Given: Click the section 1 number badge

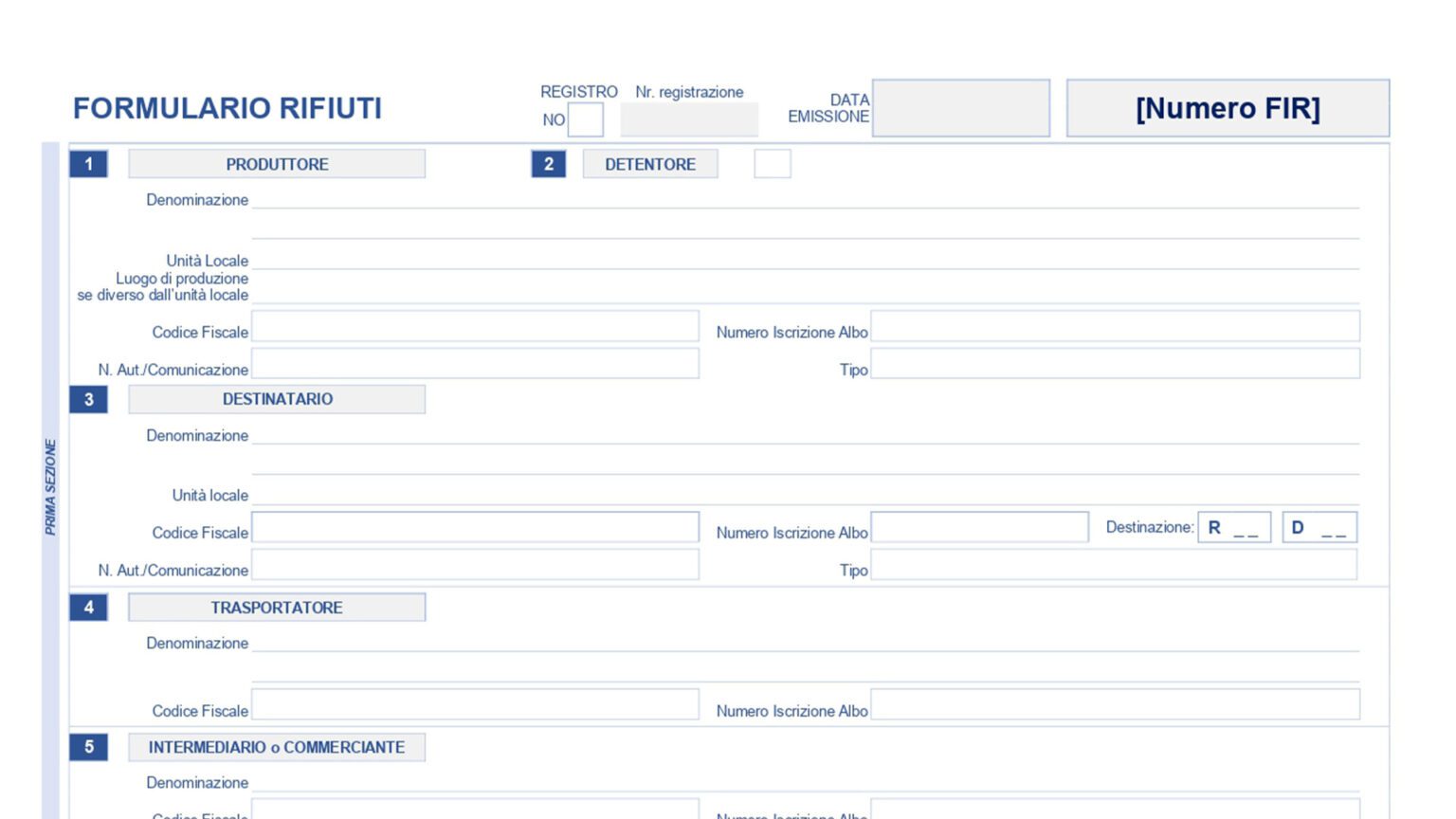Looking at the screenshot, I should (x=88, y=164).
